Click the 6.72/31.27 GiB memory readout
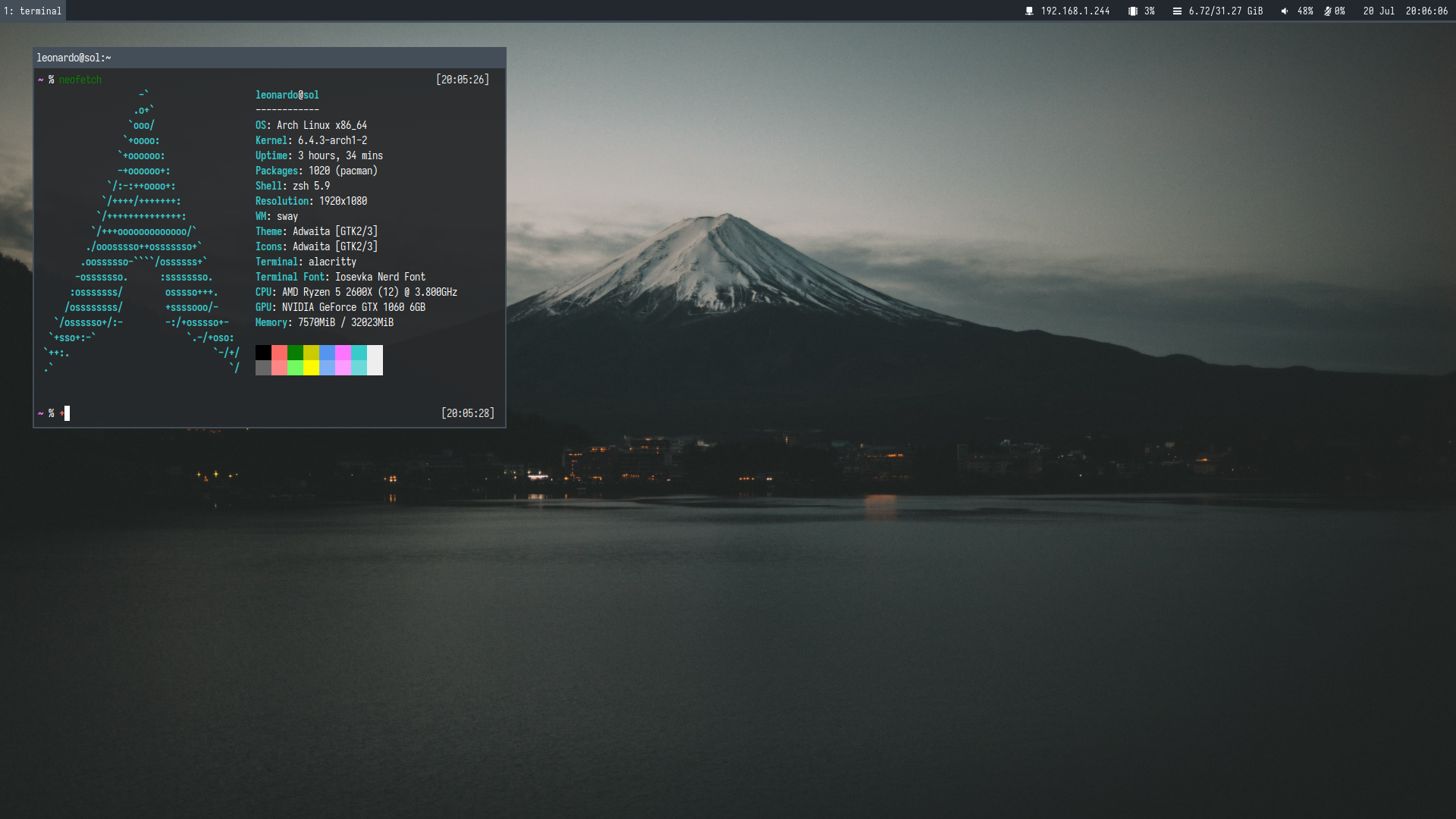1456x819 pixels. [1225, 11]
